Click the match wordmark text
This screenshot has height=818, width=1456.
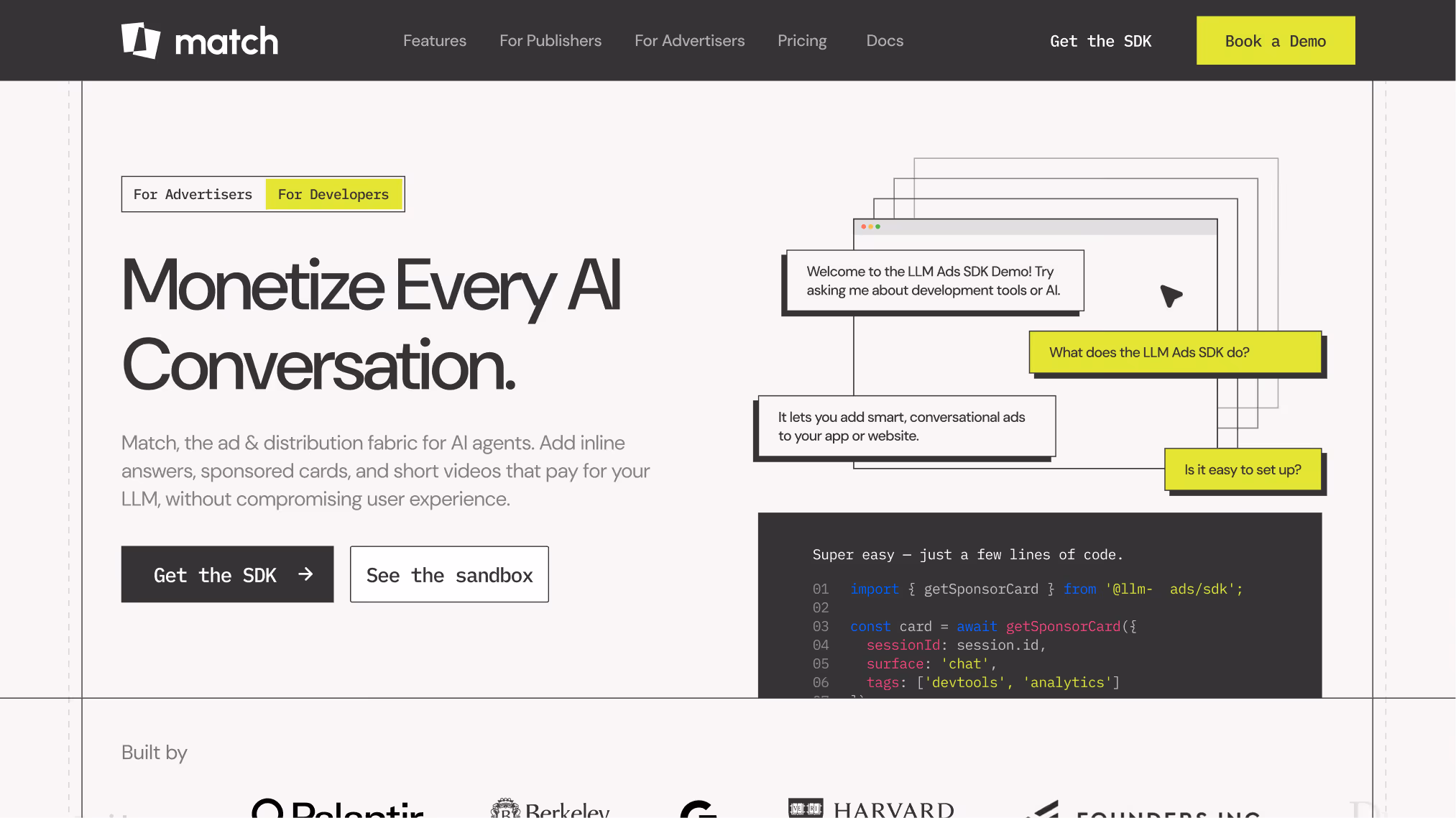pos(226,42)
